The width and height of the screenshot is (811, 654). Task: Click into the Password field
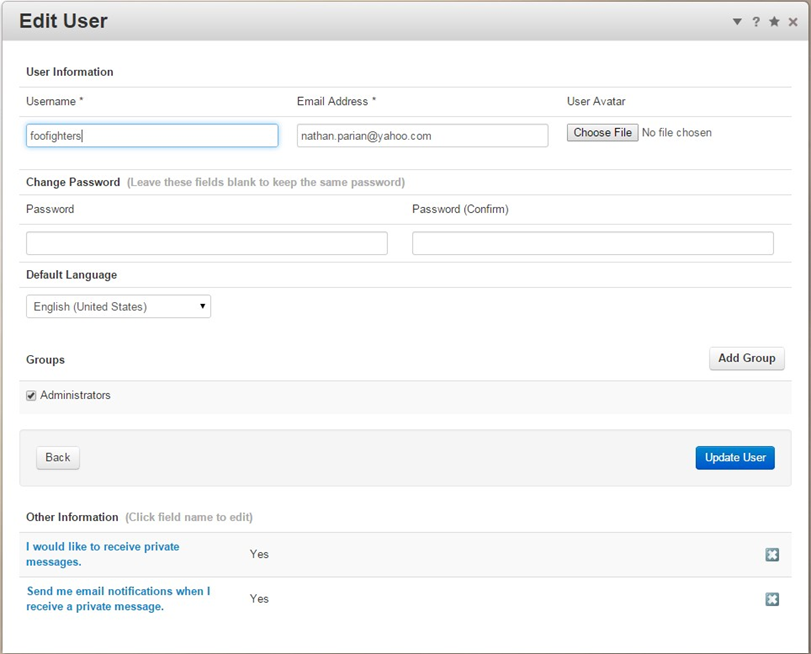click(206, 243)
